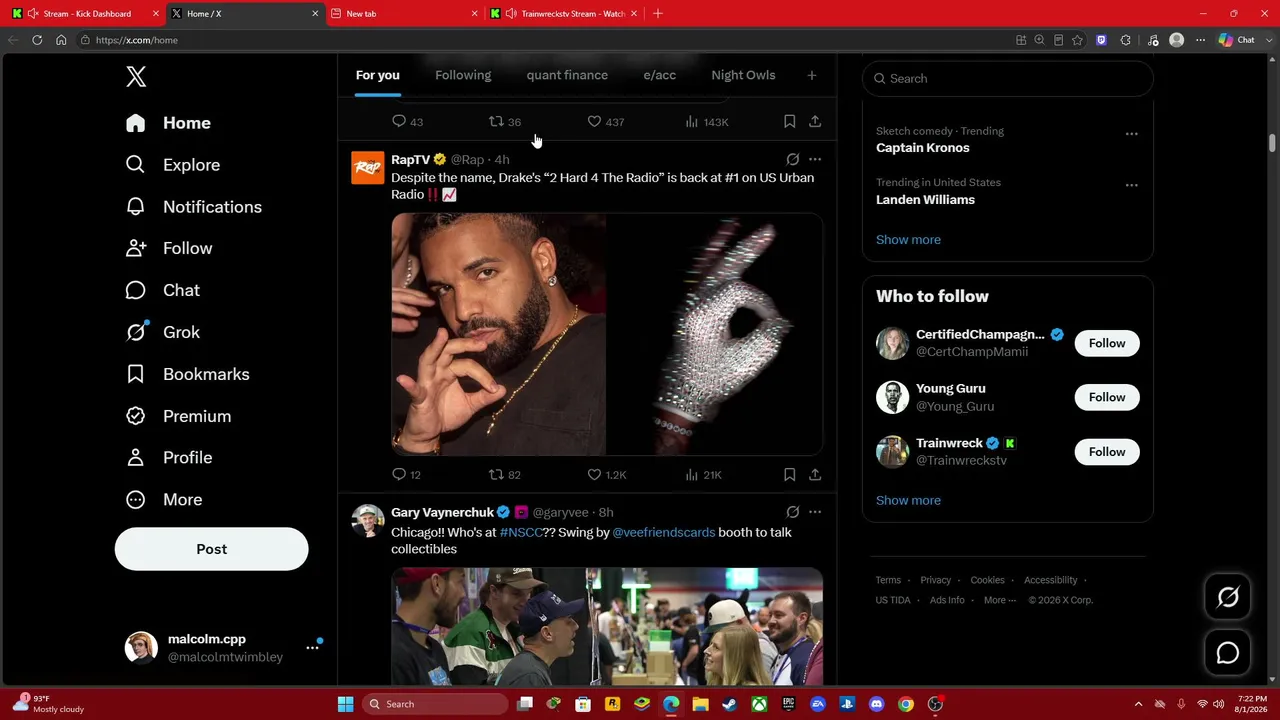The width and height of the screenshot is (1280, 720).
Task: Switch to the Night Owls tab
Action: pos(743,75)
